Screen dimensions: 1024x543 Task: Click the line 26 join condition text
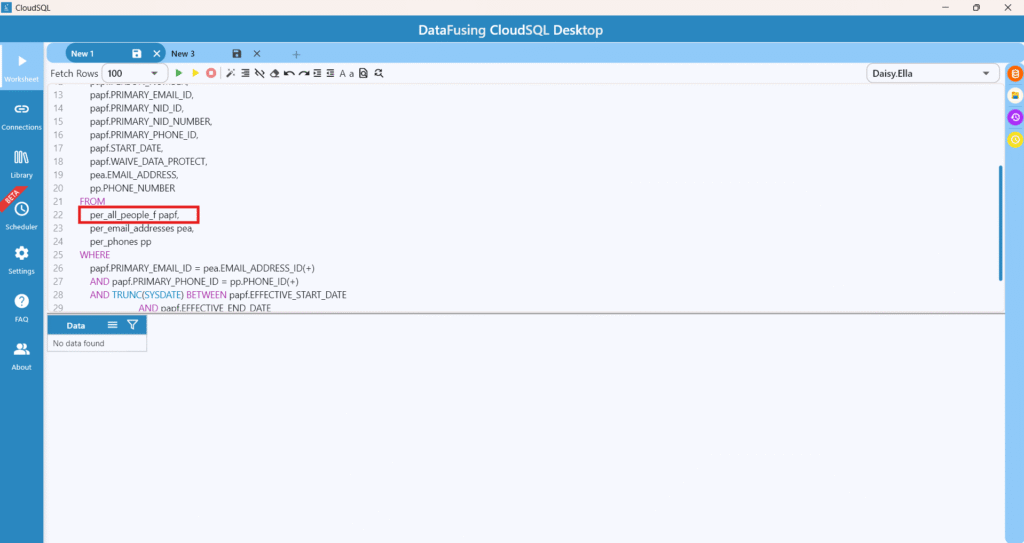point(202,269)
